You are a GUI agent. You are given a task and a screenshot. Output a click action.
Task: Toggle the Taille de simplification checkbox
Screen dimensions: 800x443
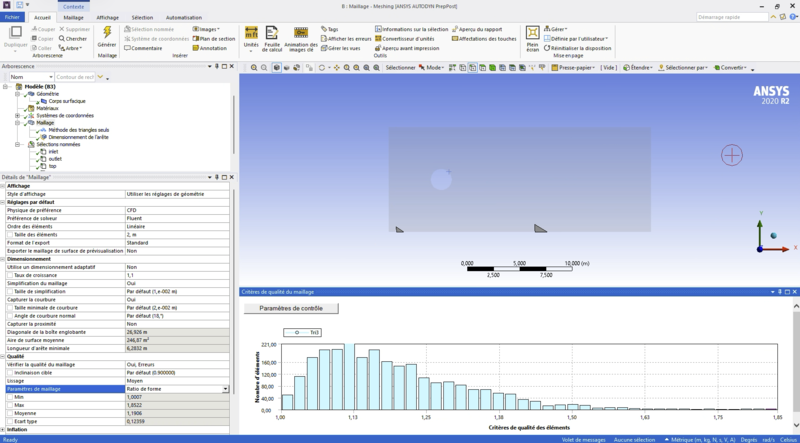(10, 291)
